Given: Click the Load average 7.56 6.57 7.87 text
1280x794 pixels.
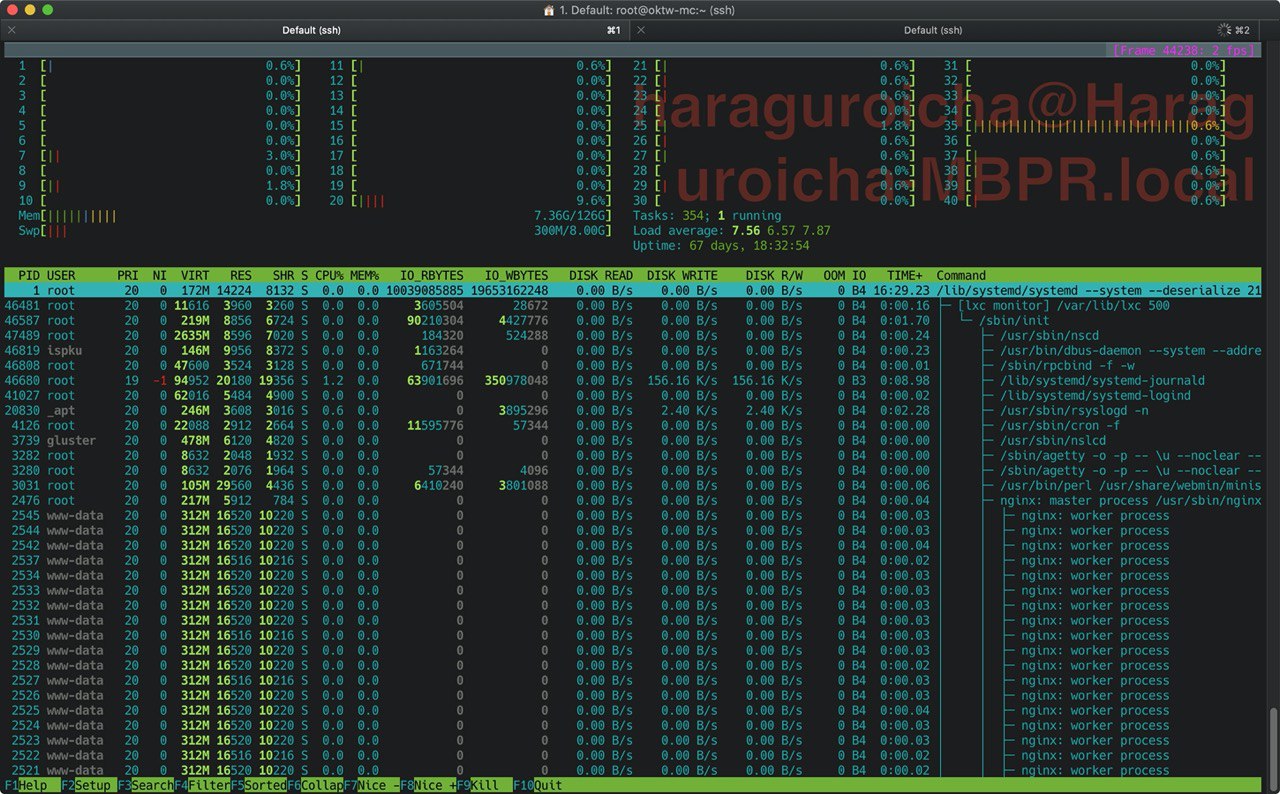Looking at the screenshot, I should 732,231.
